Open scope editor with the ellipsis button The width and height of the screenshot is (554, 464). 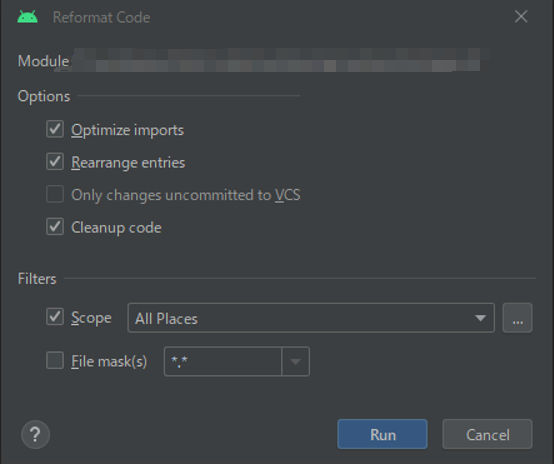pos(517,318)
